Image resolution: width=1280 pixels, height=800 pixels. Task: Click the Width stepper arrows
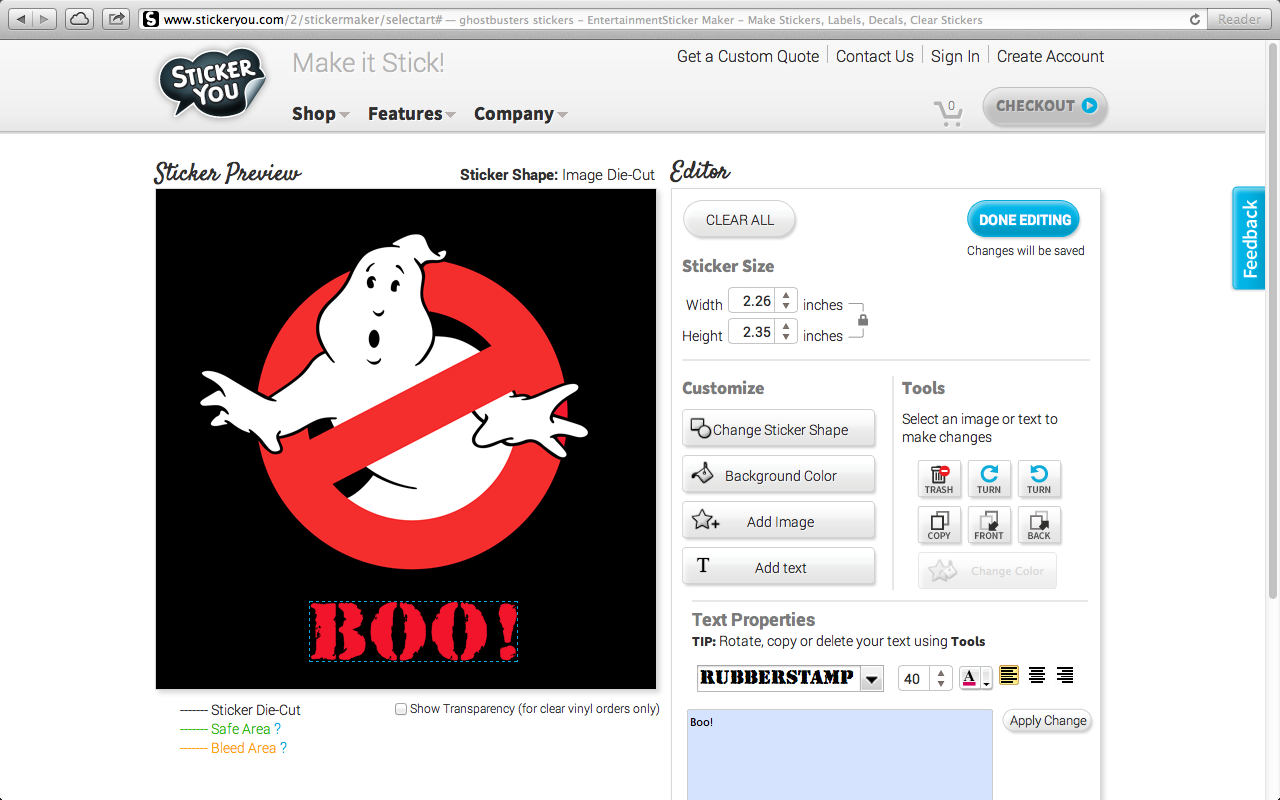pyautogui.click(x=786, y=300)
